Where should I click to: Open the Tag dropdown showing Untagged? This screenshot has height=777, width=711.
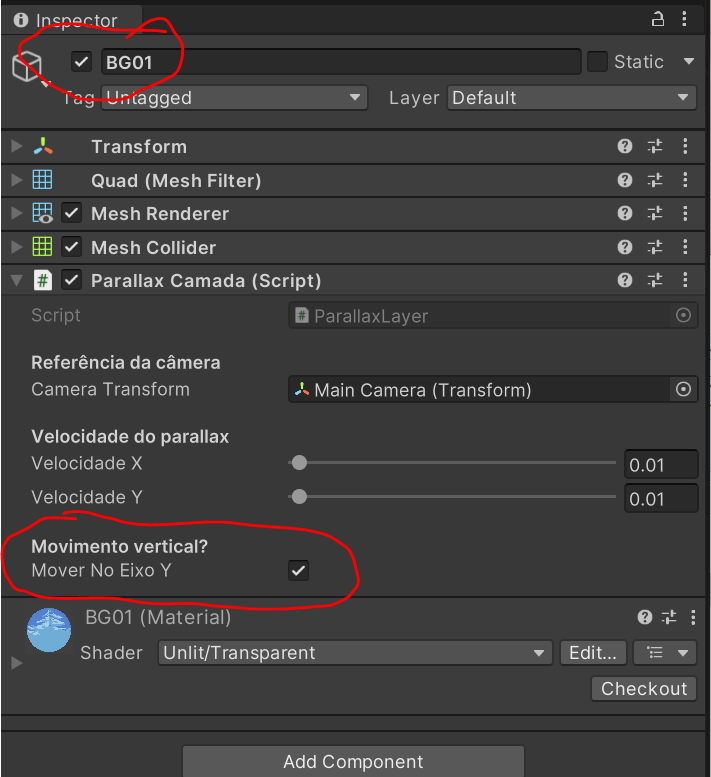(x=235, y=98)
